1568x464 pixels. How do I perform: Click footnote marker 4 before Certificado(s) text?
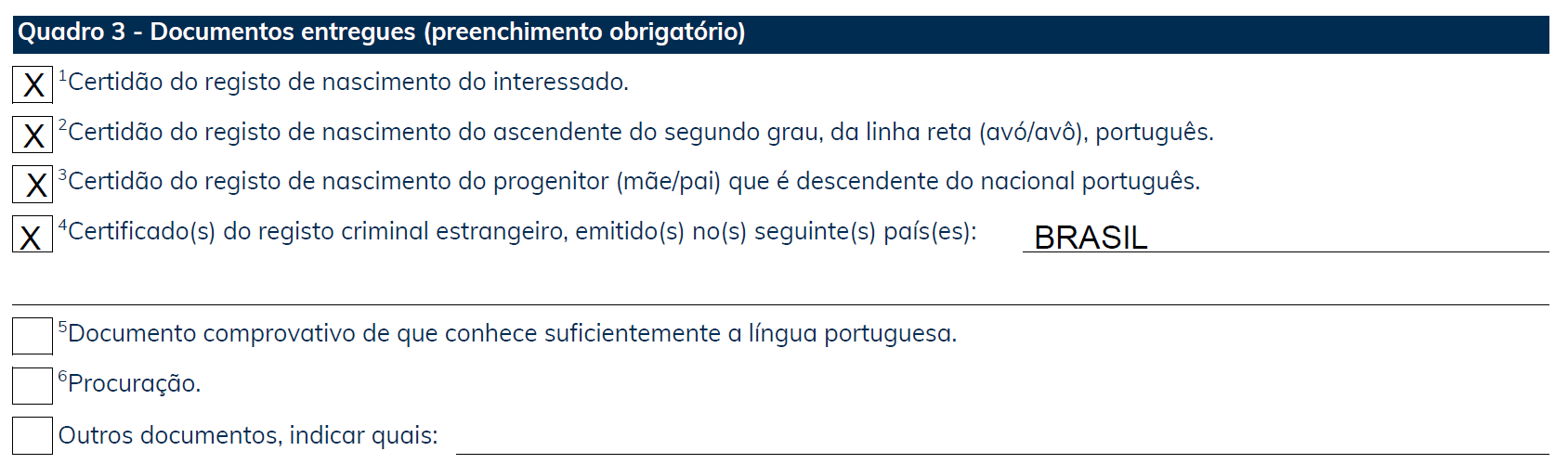click(x=63, y=224)
